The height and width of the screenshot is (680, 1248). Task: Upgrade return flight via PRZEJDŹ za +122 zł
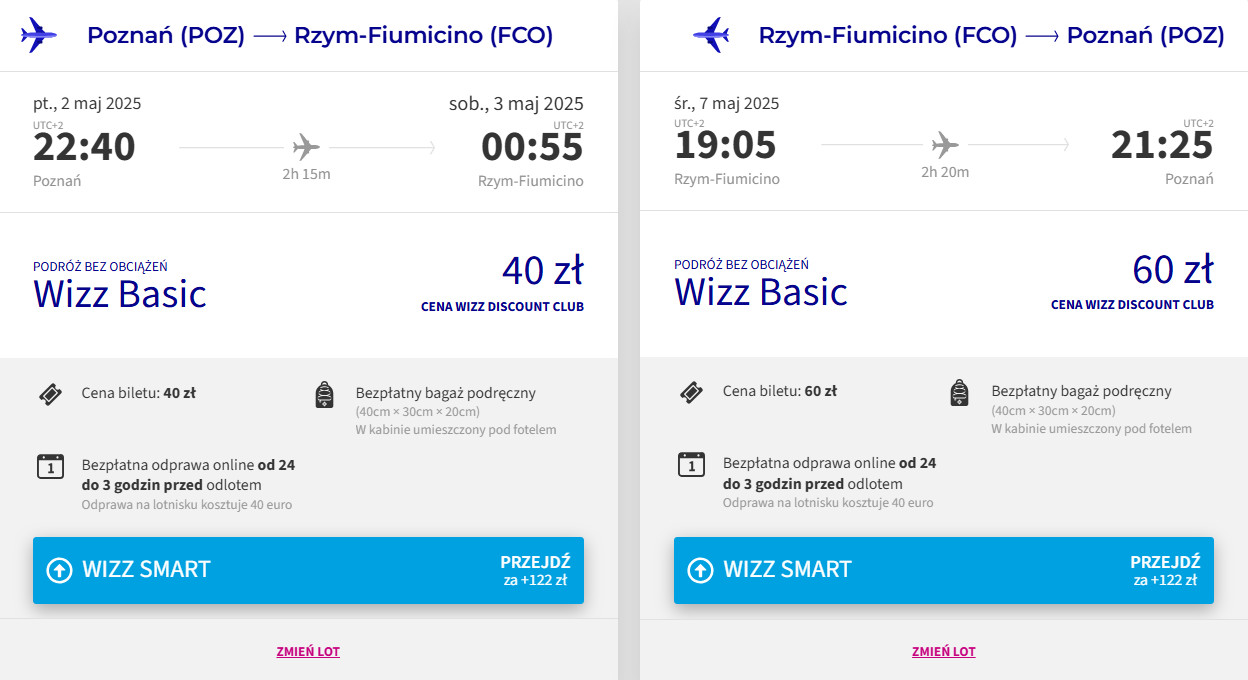pyautogui.click(x=1164, y=570)
